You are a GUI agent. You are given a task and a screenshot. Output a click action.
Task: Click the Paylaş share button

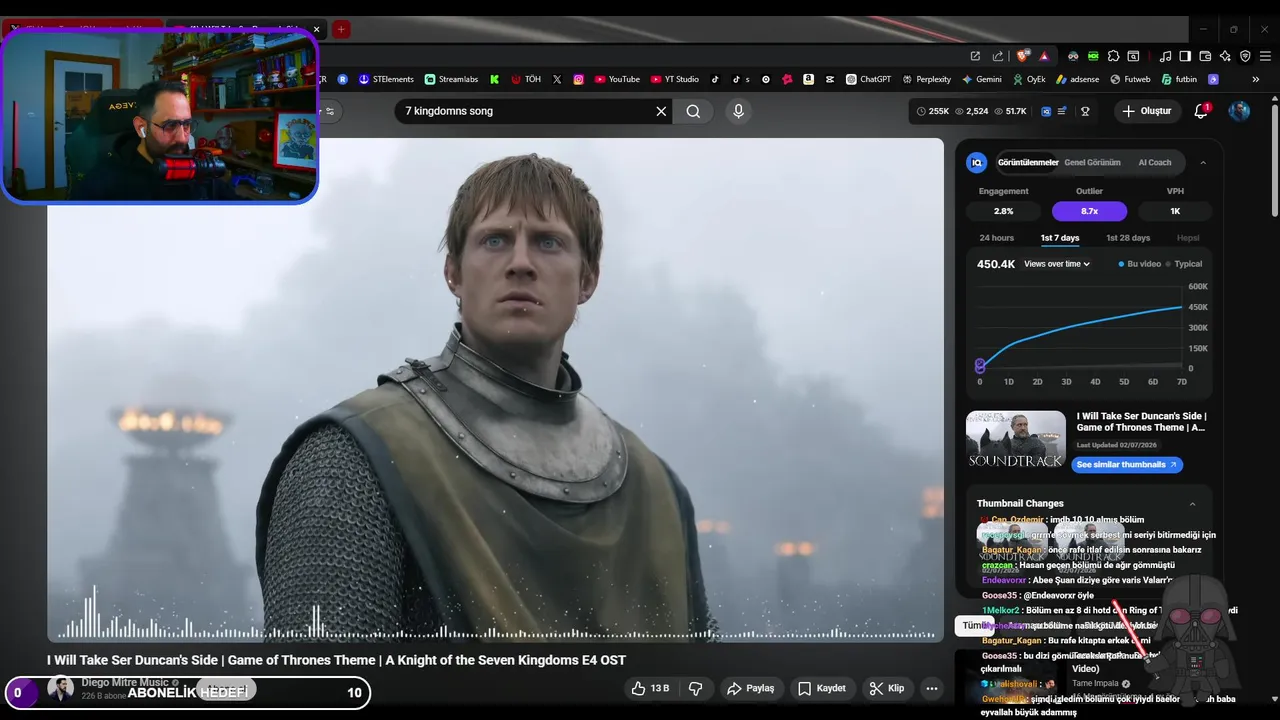(751, 688)
